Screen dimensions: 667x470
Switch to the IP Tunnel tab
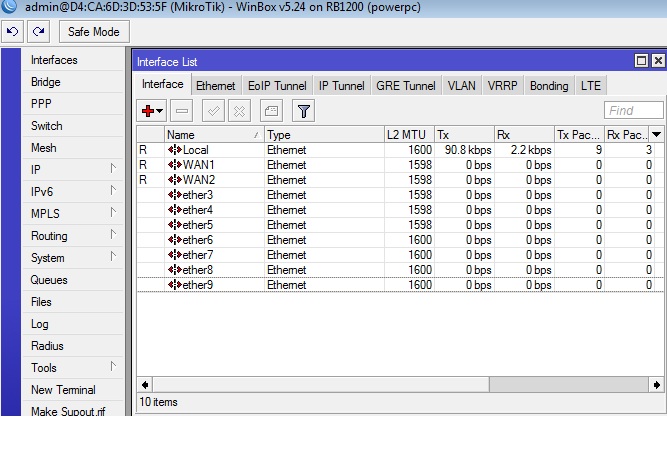342,86
